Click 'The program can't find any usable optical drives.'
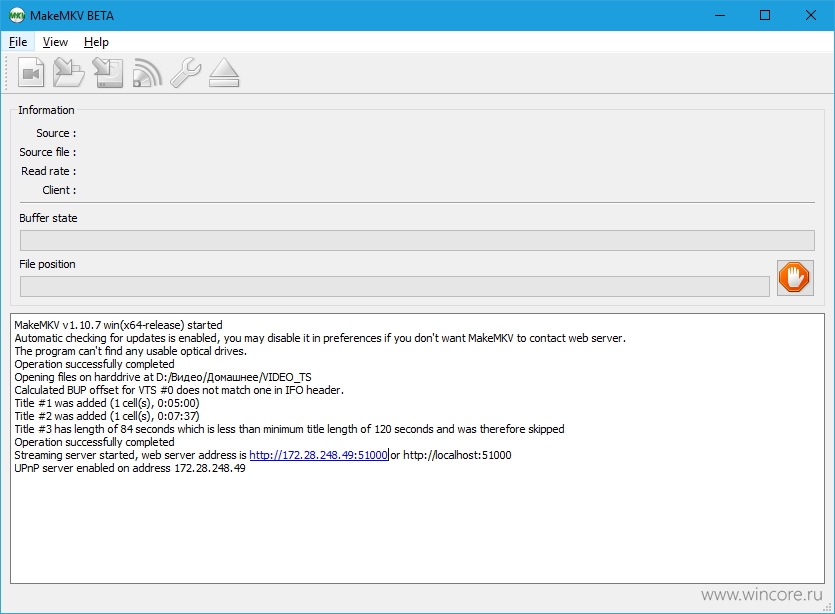Image resolution: width=835 pixels, height=614 pixels. tap(130, 351)
